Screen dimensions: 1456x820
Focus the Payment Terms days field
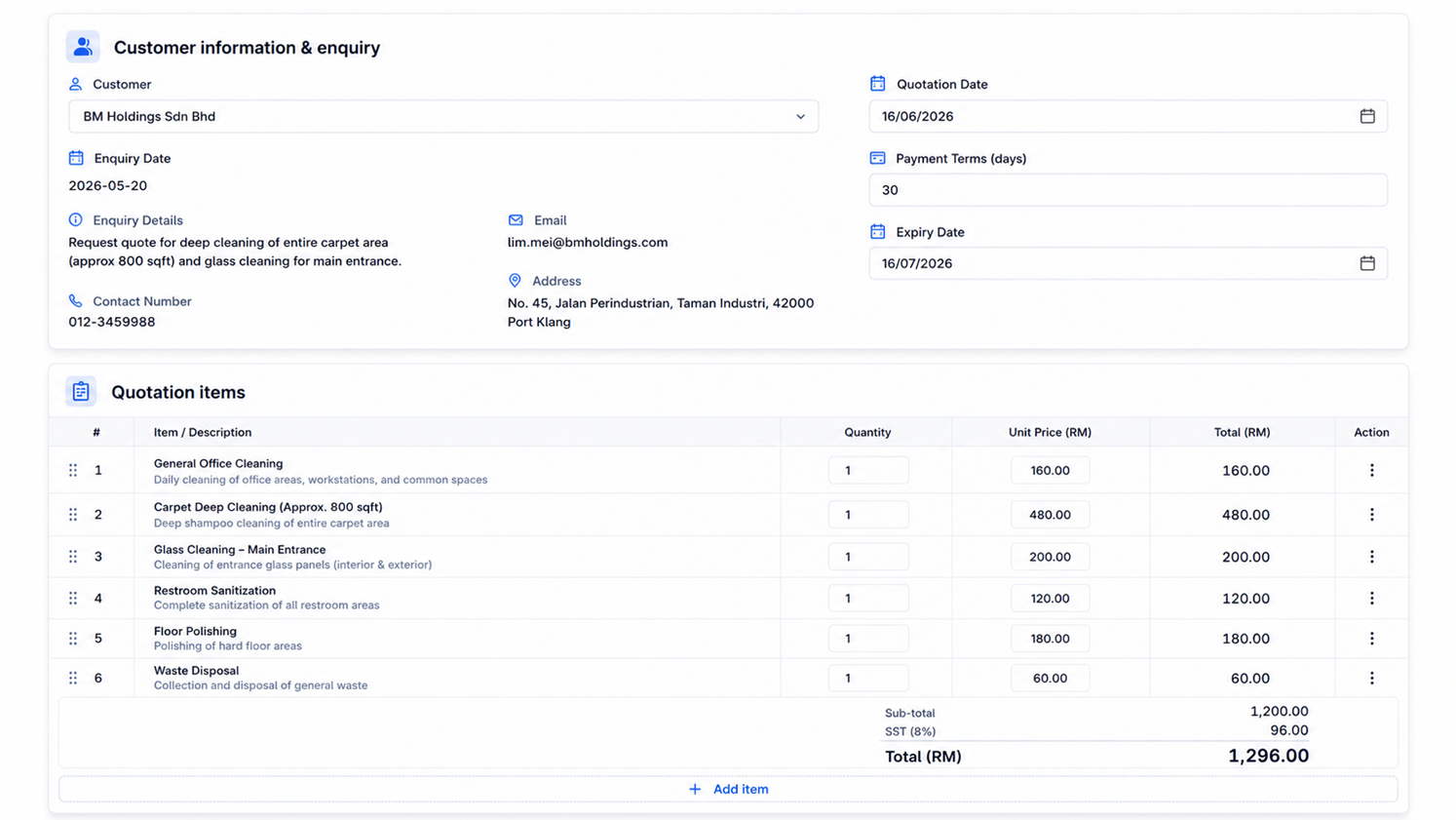[x=1128, y=190]
